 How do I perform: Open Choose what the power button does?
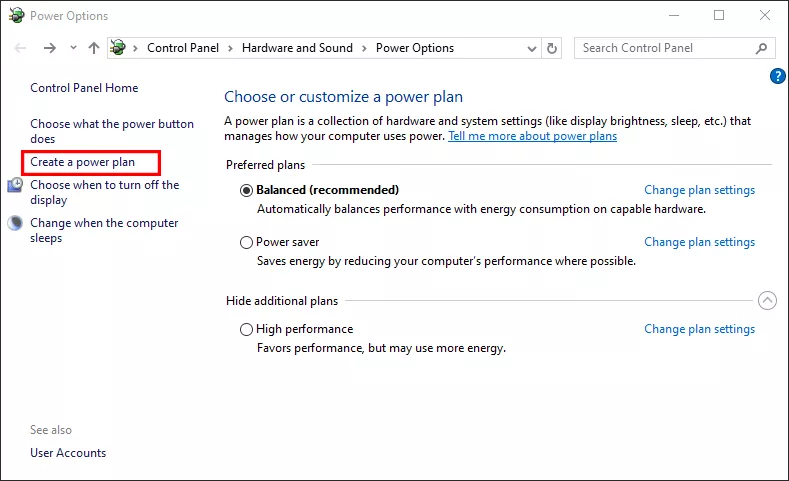[112, 131]
